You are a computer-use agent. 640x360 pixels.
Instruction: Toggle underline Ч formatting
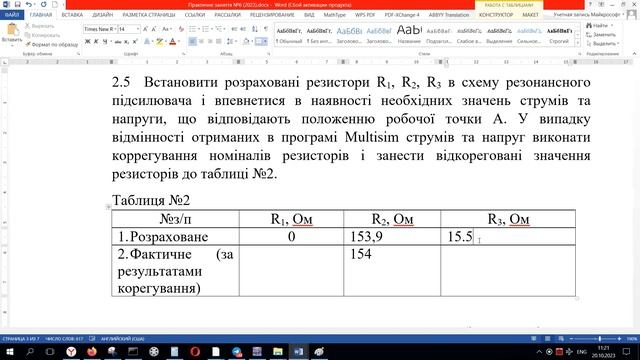pos(105,42)
